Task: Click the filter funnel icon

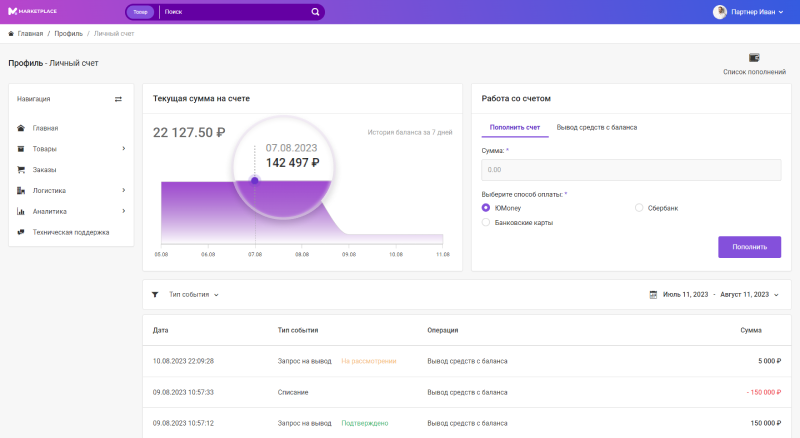Action: pos(155,295)
